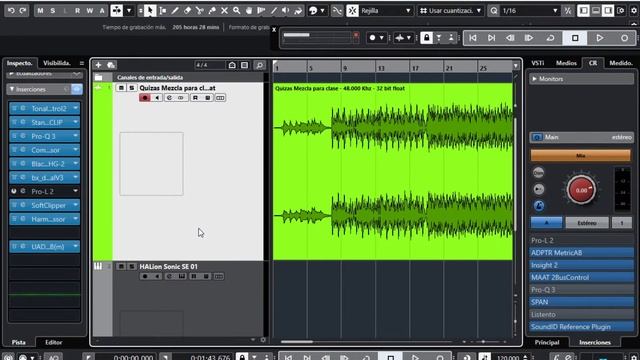The height and width of the screenshot is (360, 640).
Task: Open dropdown arrow on SoftClipper insert
Action: tap(76, 205)
